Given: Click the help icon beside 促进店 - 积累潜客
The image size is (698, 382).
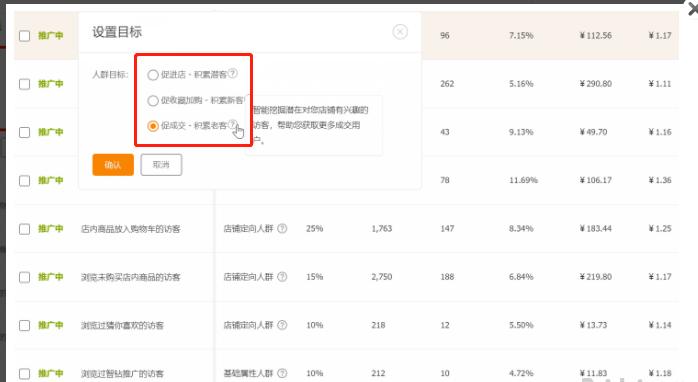Looking at the screenshot, I should click(x=232, y=73).
